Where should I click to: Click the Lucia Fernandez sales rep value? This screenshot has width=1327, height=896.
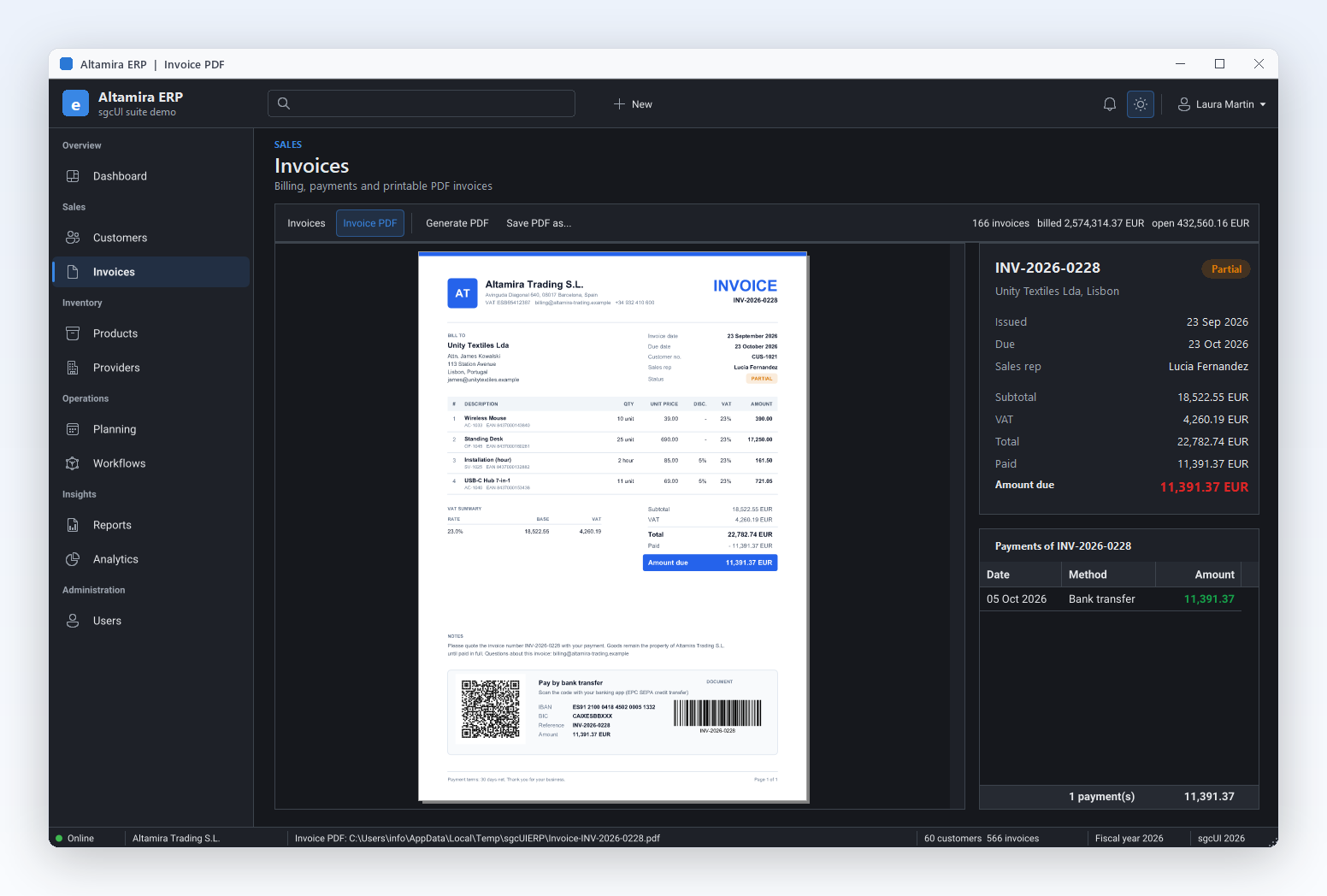(x=1208, y=367)
